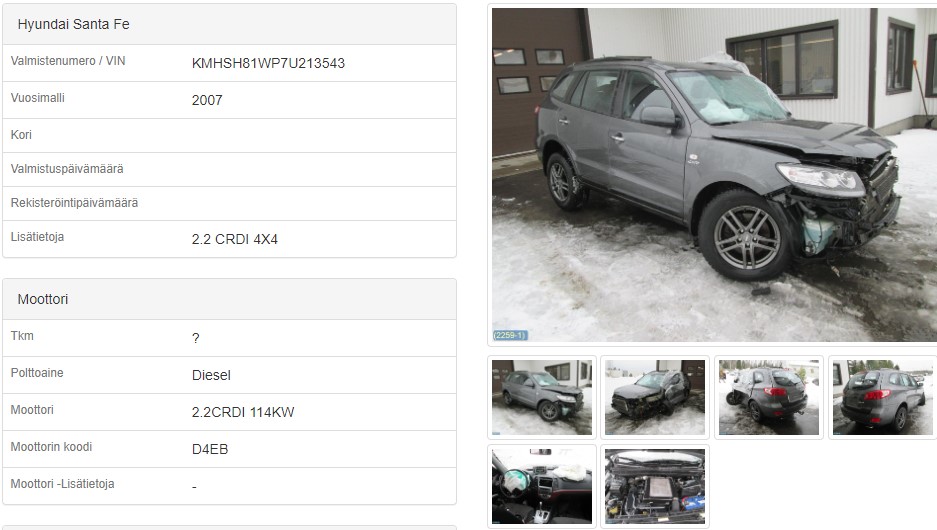937x530 pixels.
Task: Select the rear-left view thumbnail
Action: pyautogui.click(x=768, y=397)
